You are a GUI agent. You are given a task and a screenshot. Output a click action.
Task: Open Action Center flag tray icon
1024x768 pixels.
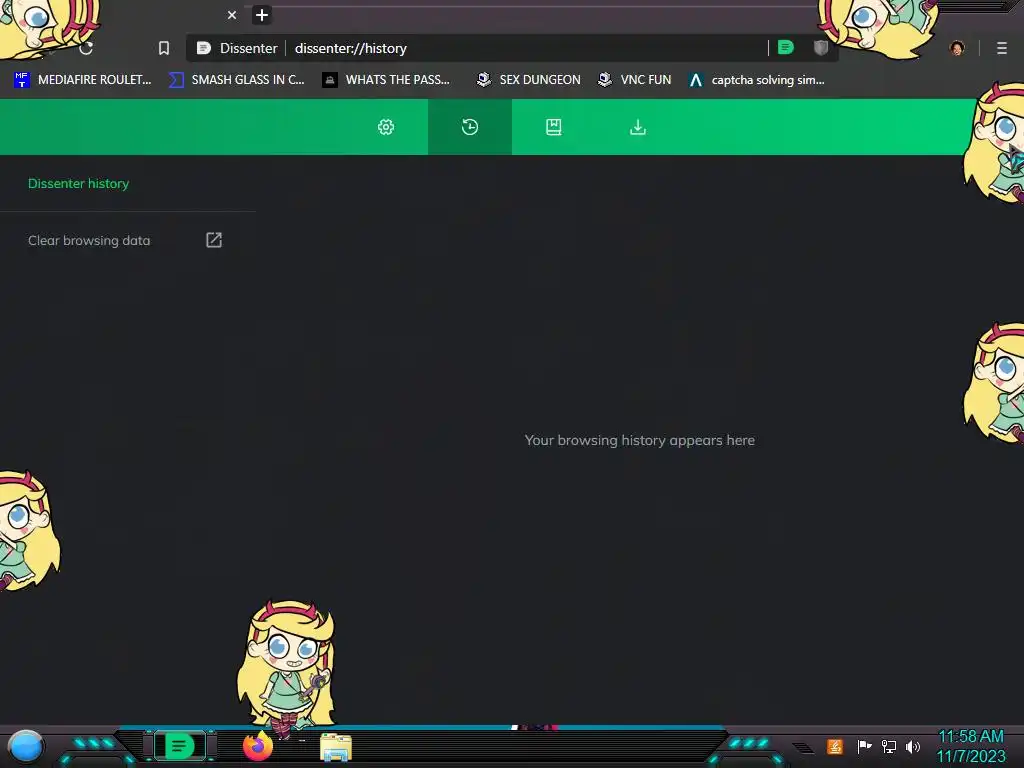[864, 746]
